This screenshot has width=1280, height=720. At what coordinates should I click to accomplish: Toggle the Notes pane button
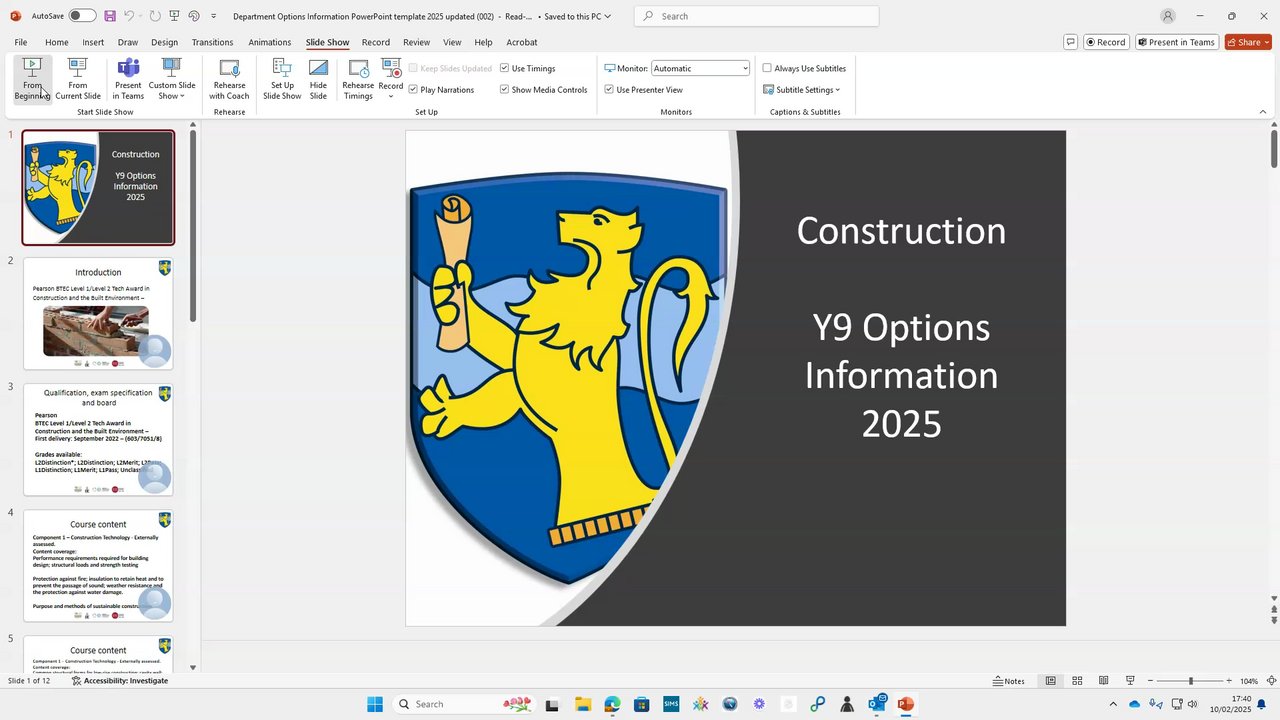point(1009,681)
